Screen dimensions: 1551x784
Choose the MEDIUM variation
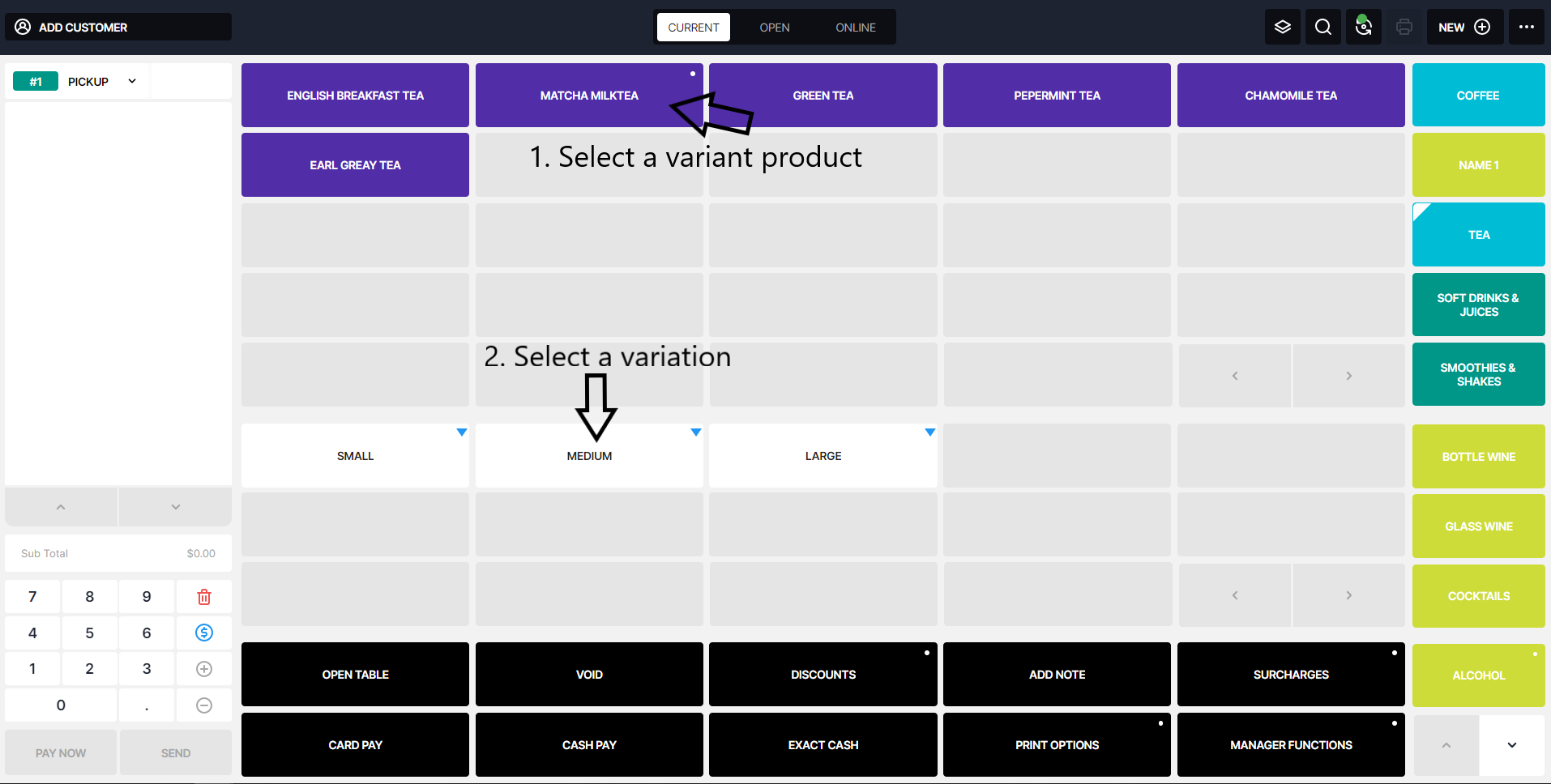click(589, 456)
